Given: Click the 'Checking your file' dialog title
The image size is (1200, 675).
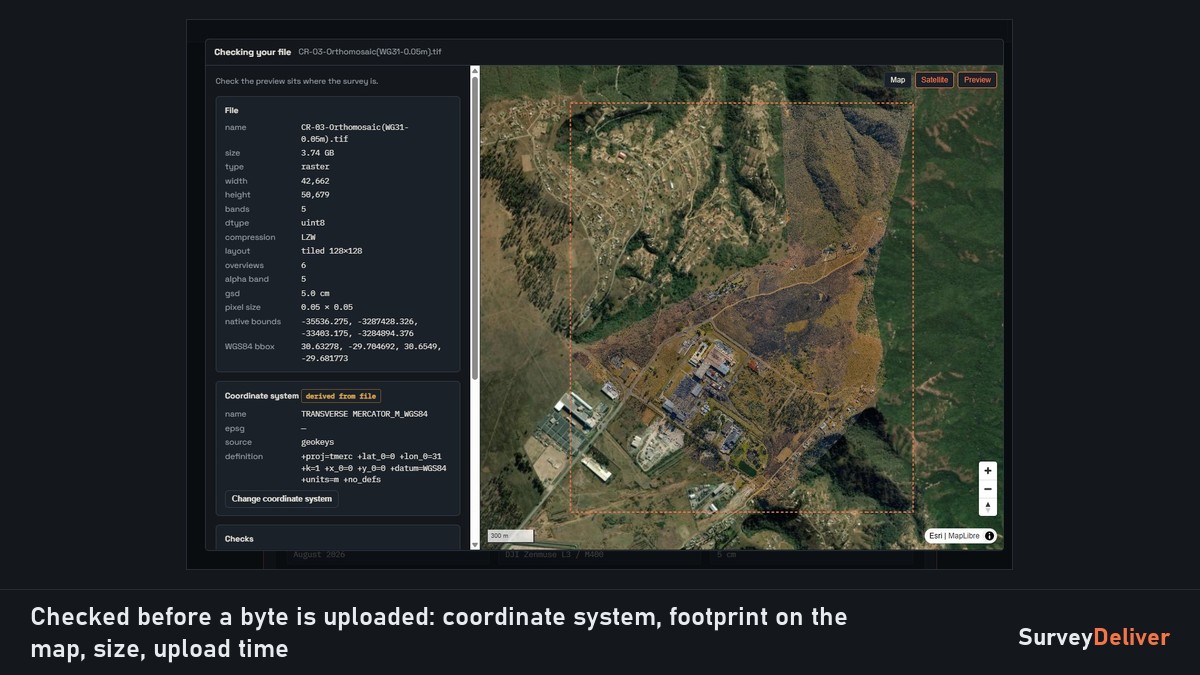Looking at the screenshot, I should 253,52.
